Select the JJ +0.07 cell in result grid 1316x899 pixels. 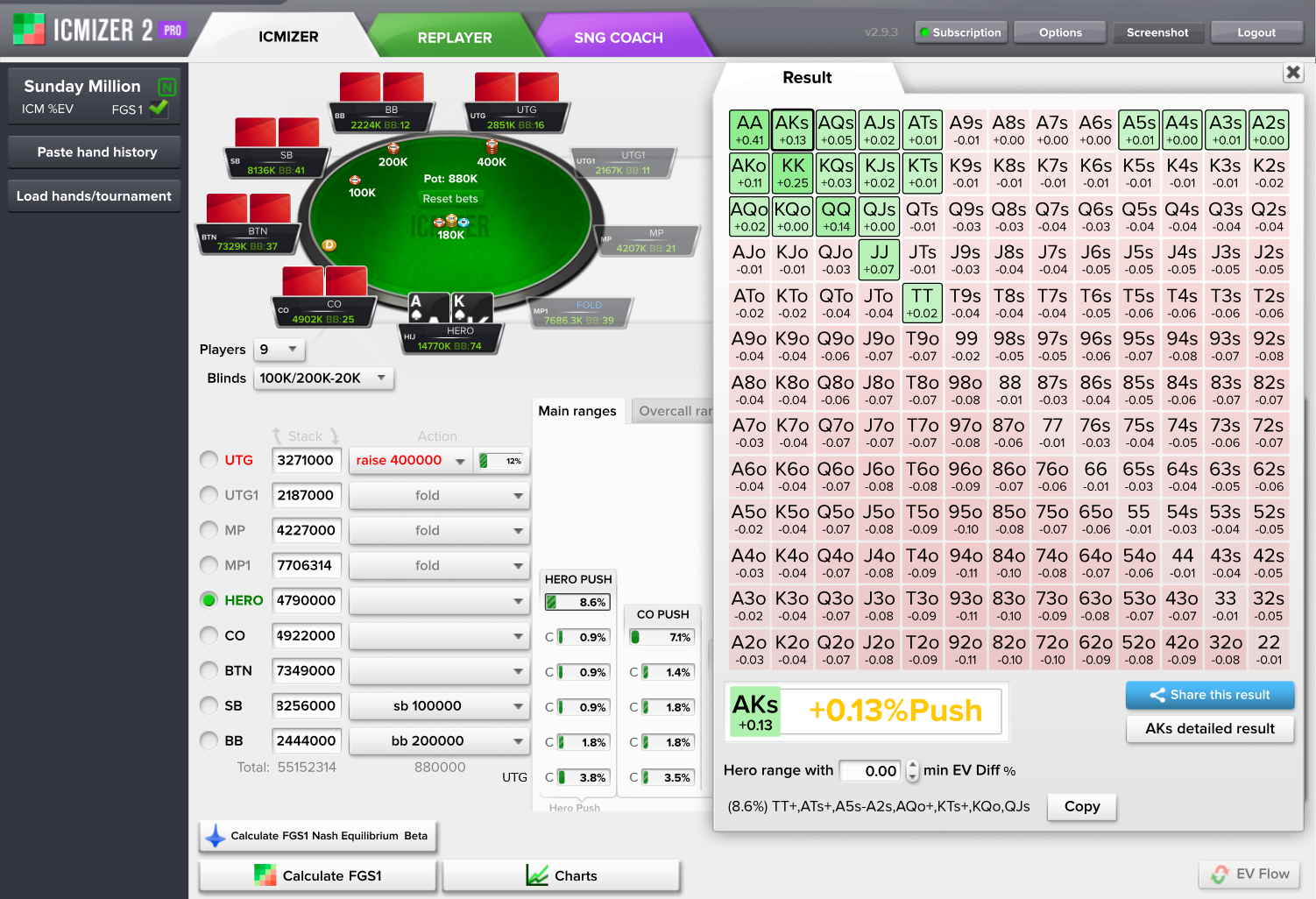(879, 259)
